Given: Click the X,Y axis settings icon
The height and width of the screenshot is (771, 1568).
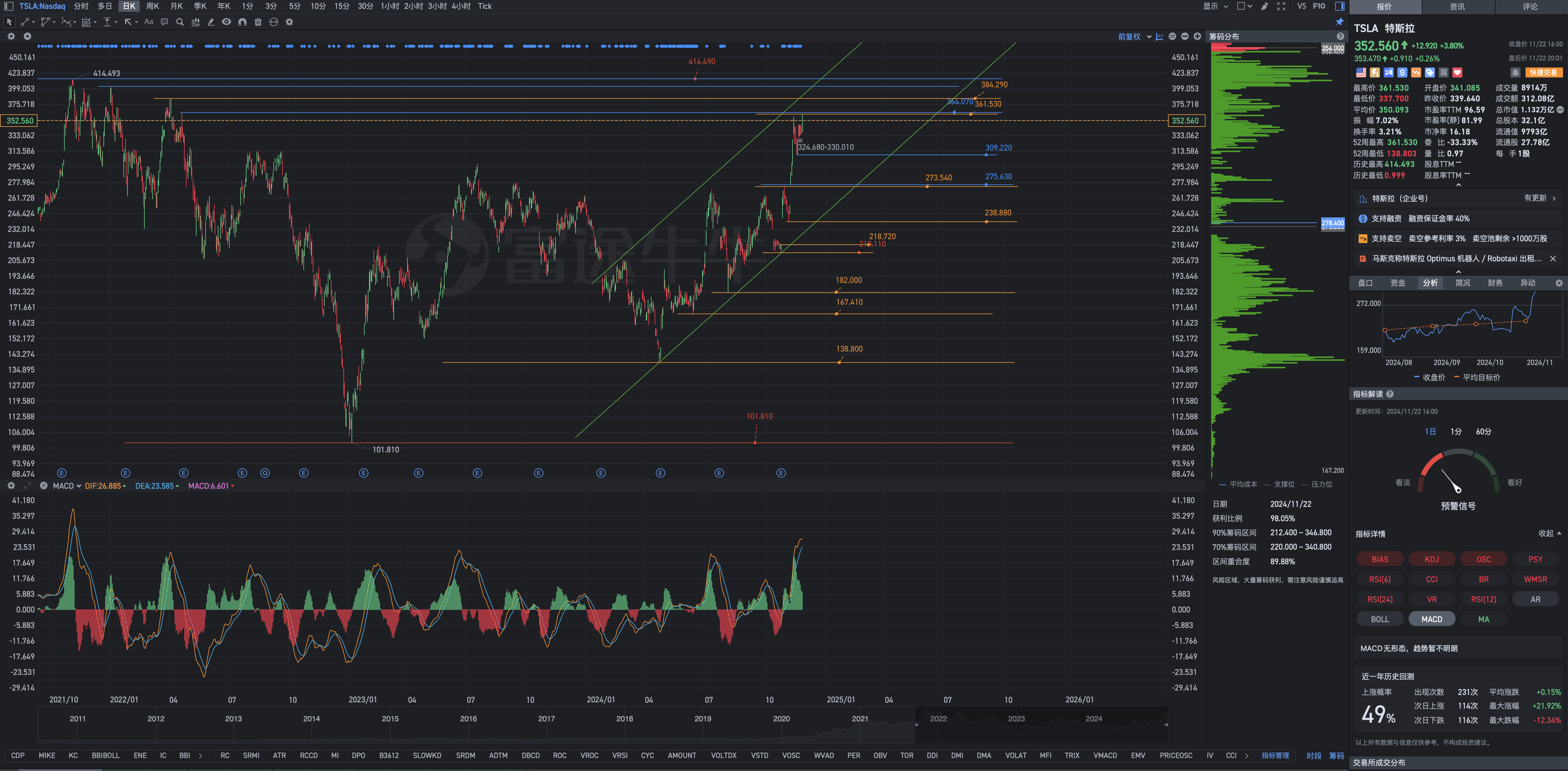Looking at the screenshot, I should pos(1160,37).
